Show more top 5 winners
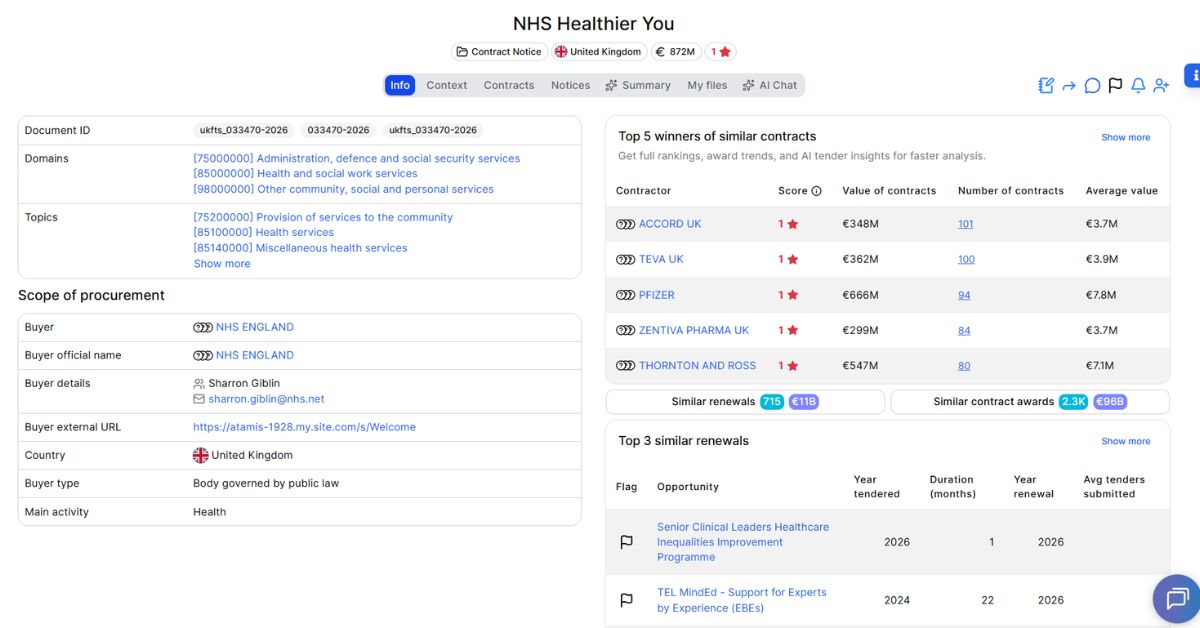Viewport: 1200px width, 628px height. click(1126, 137)
